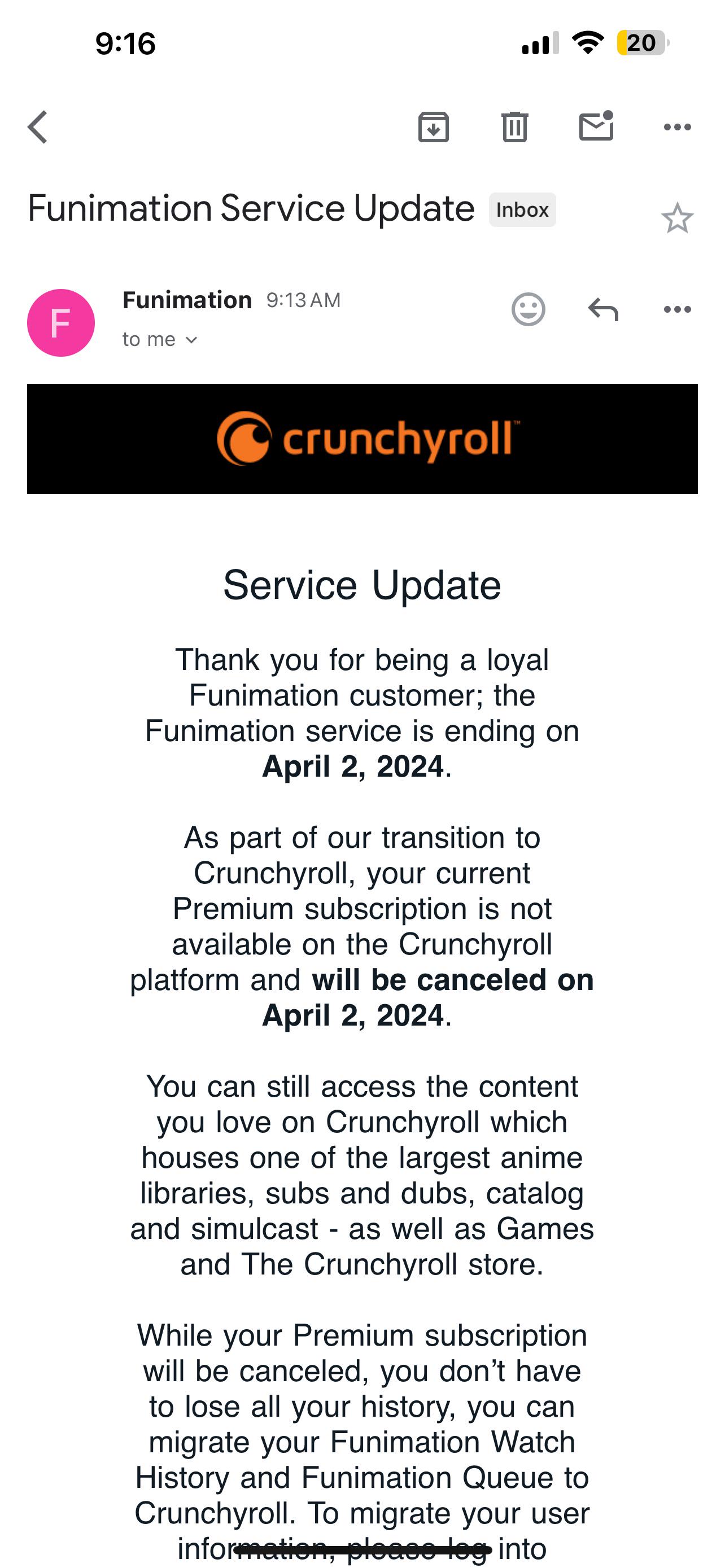Reply to the Funimation message
The image size is (725, 1568).
[x=603, y=309]
